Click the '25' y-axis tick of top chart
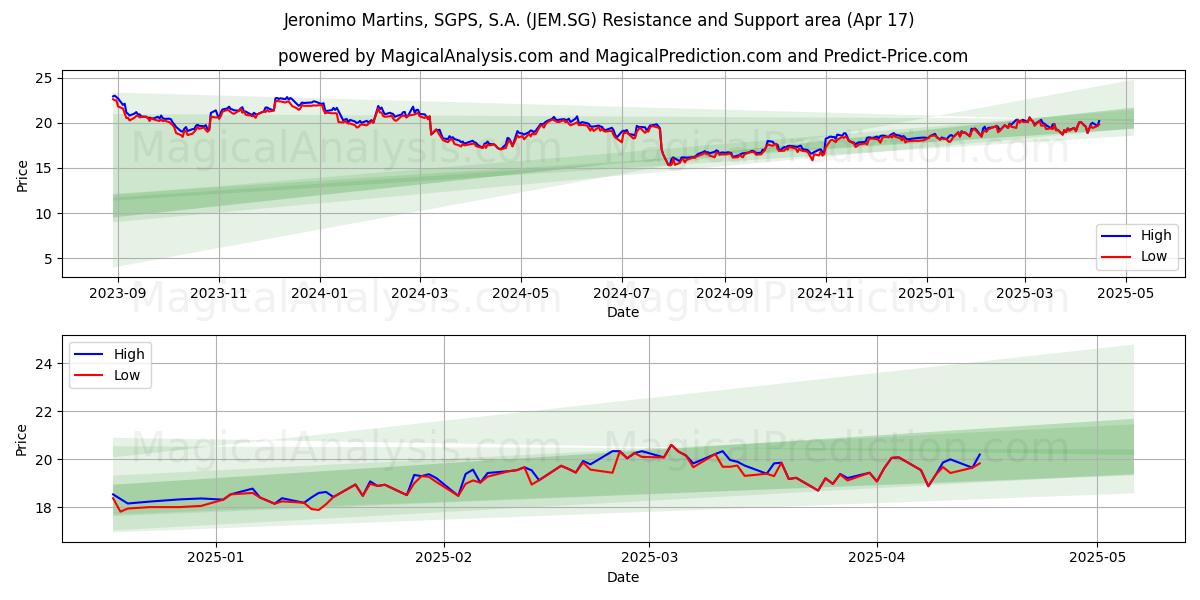Image resolution: width=1200 pixels, height=600 pixels. click(x=45, y=78)
